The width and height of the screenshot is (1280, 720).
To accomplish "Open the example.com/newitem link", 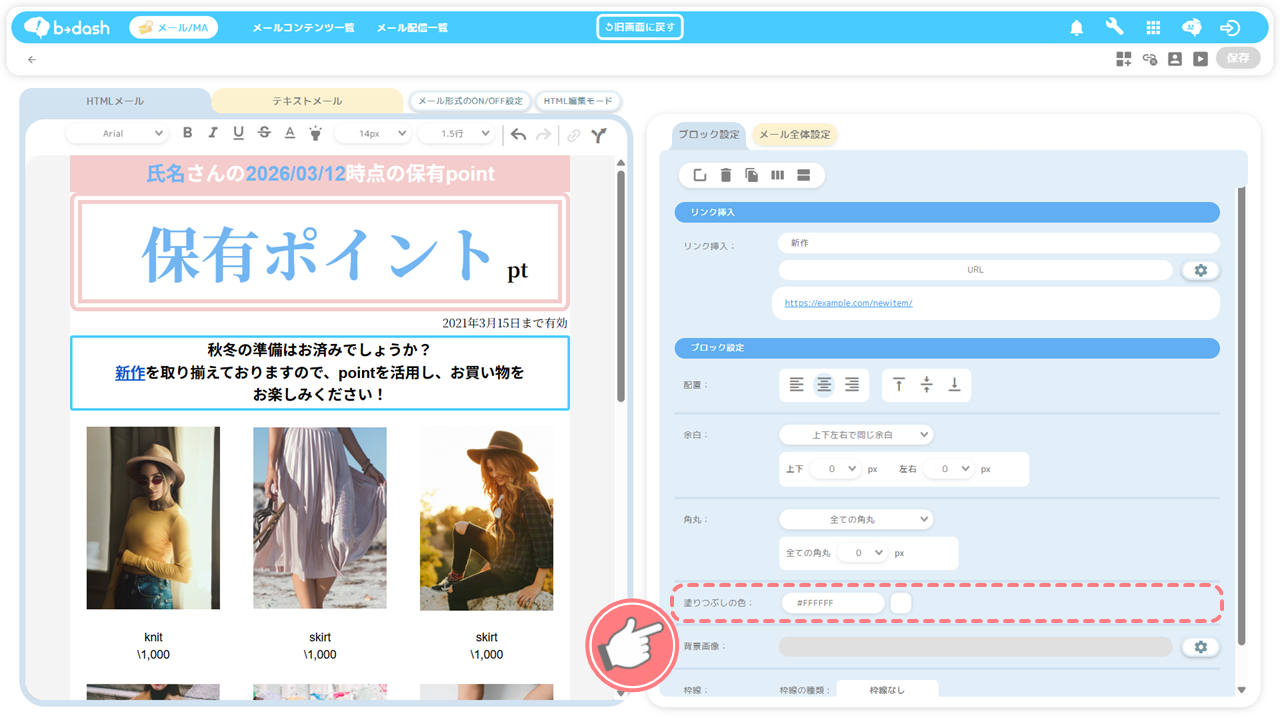I will pos(848,303).
